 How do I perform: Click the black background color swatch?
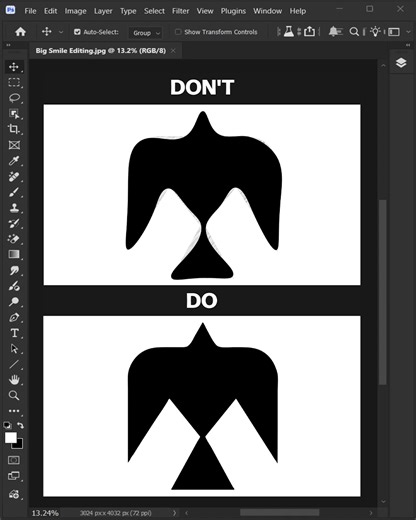19,445
